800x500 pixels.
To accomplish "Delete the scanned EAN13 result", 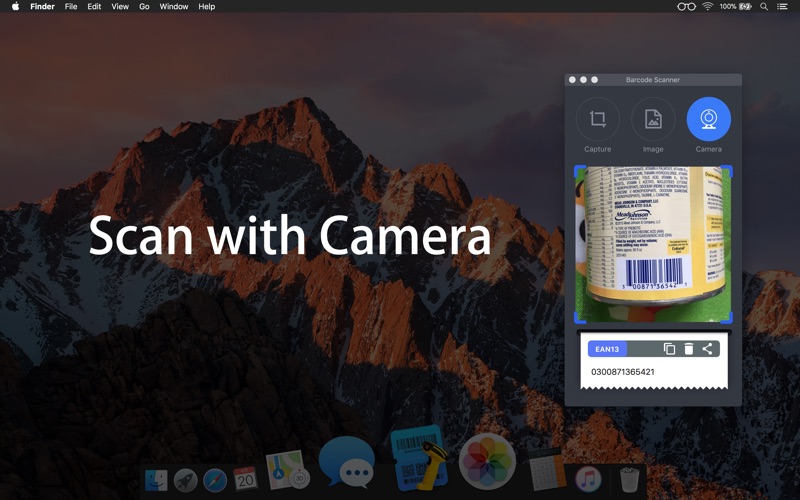I will tap(688, 349).
